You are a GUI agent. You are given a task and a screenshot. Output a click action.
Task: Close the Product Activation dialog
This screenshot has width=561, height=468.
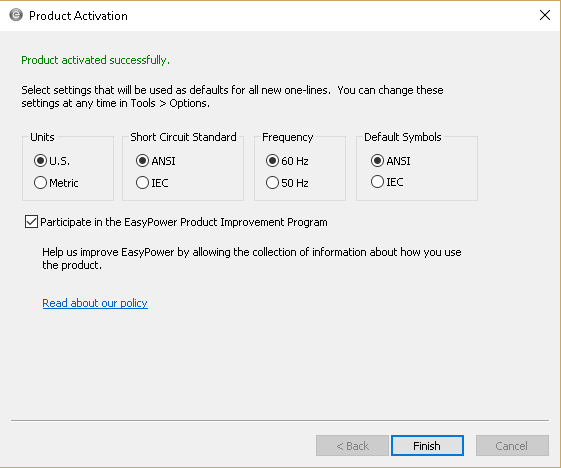point(545,15)
